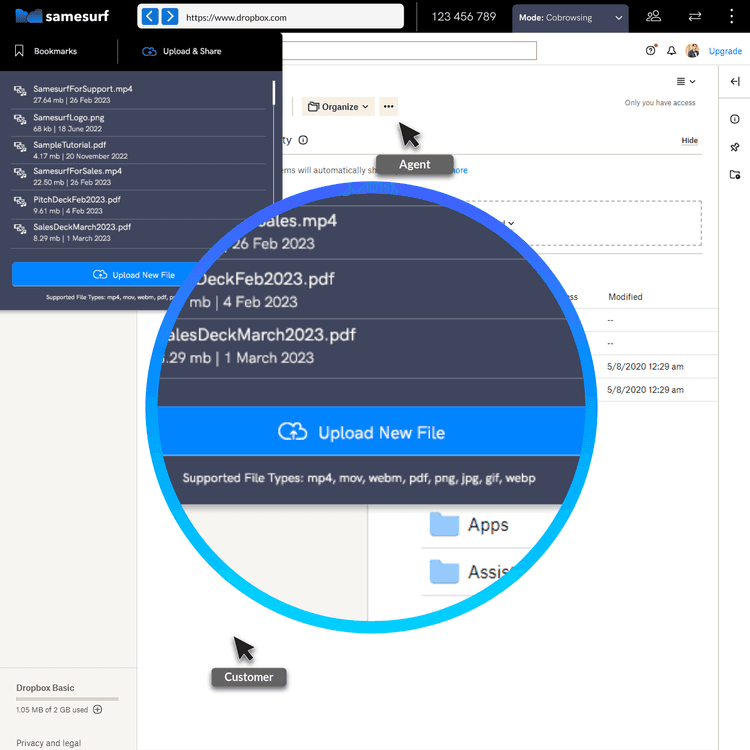Open the list view layout dropdown
Image resolution: width=750 pixels, height=750 pixels.
pos(685,81)
